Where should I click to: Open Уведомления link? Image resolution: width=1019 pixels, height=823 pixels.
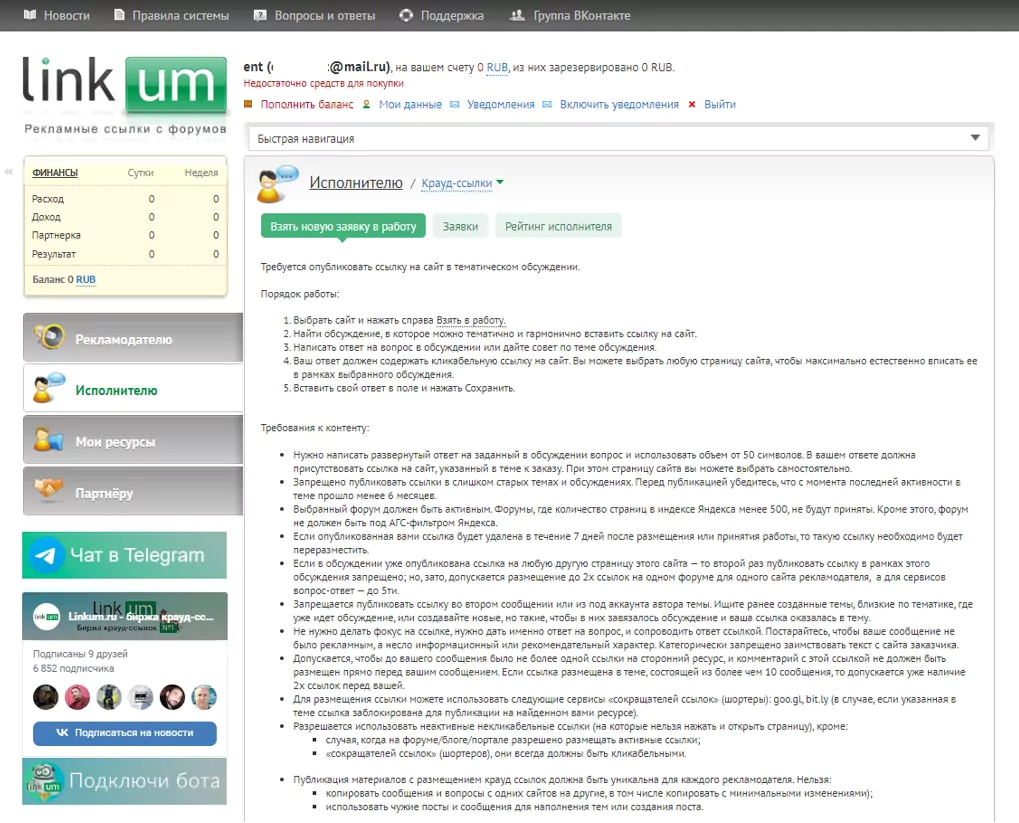(500, 104)
